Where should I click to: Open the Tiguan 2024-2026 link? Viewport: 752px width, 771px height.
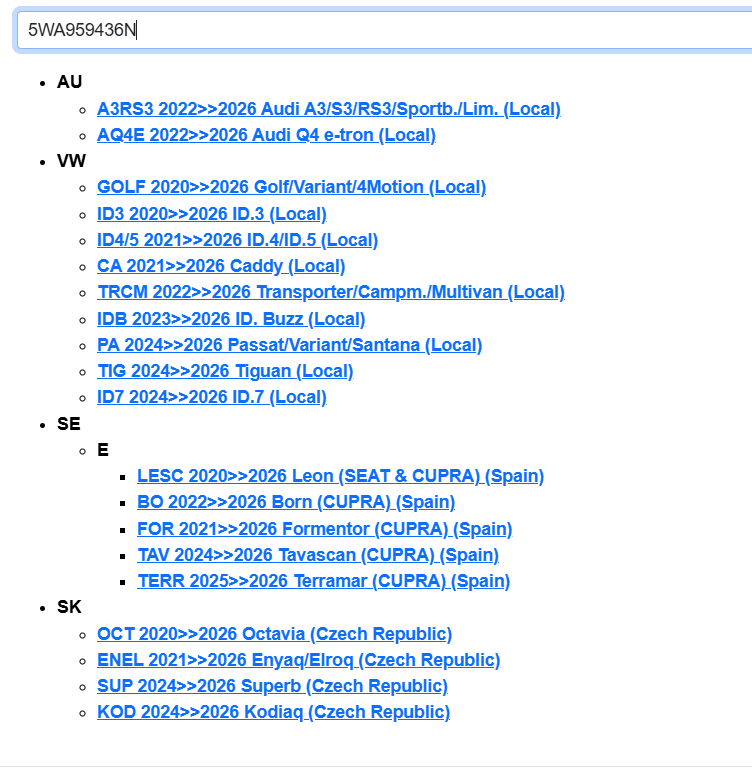[225, 371]
